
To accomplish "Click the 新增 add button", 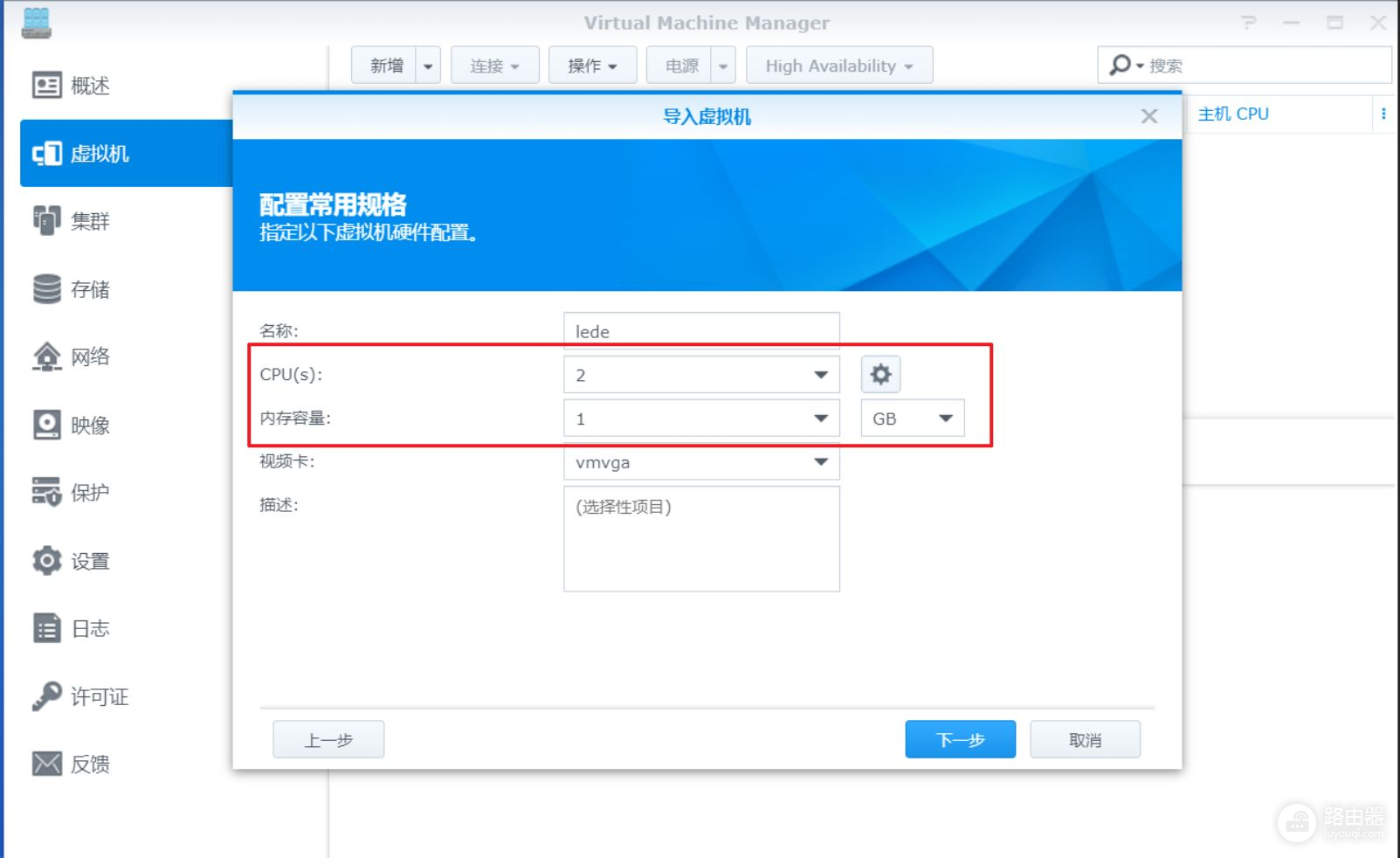I will 384,66.
